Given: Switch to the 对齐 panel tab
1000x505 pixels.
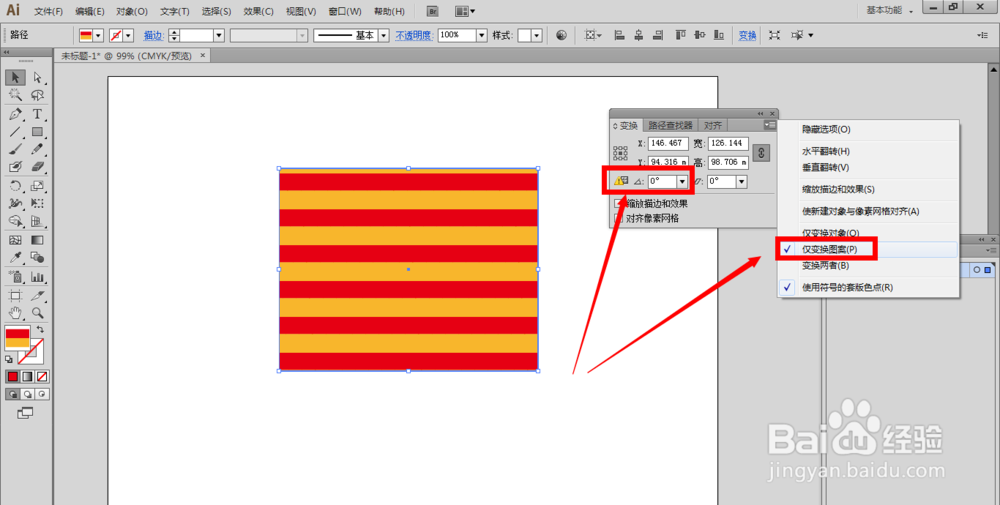Looking at the screenshot, I should click(x=713, y=126).
